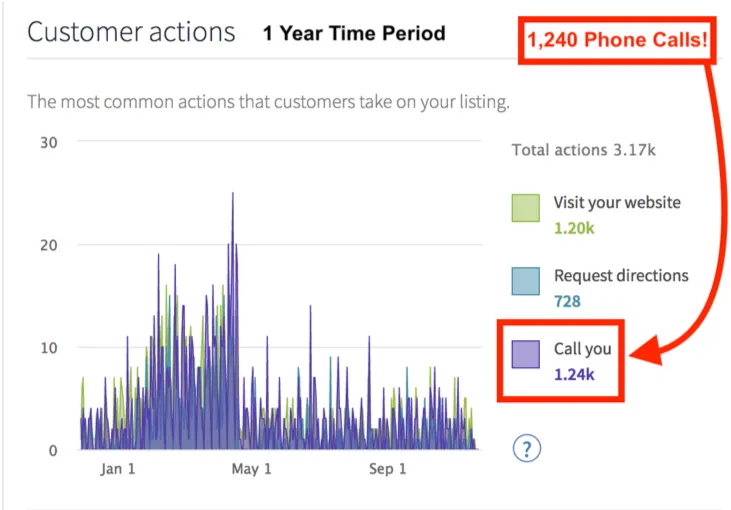Click the purple Call you swatch
This screenshot has height=510, width=731.
coord(526,355)
